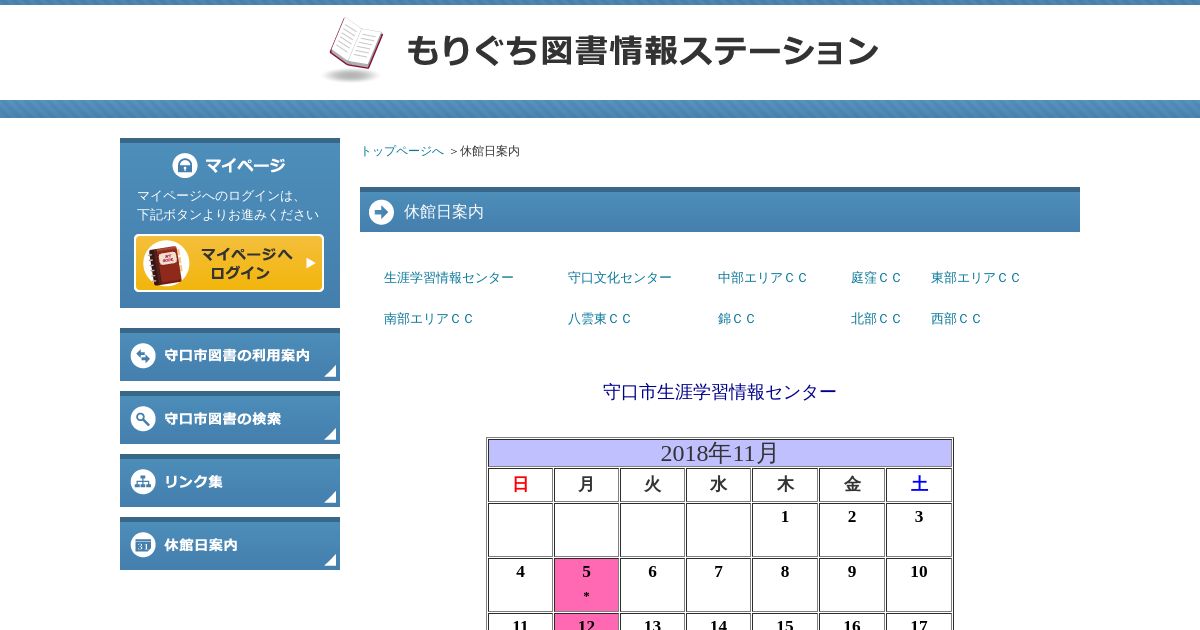The height and width of the screenshot is (630, 1200).
Task: Click the current page label ＞休館日案内 in breadcrumb
Action: (484, 151)
